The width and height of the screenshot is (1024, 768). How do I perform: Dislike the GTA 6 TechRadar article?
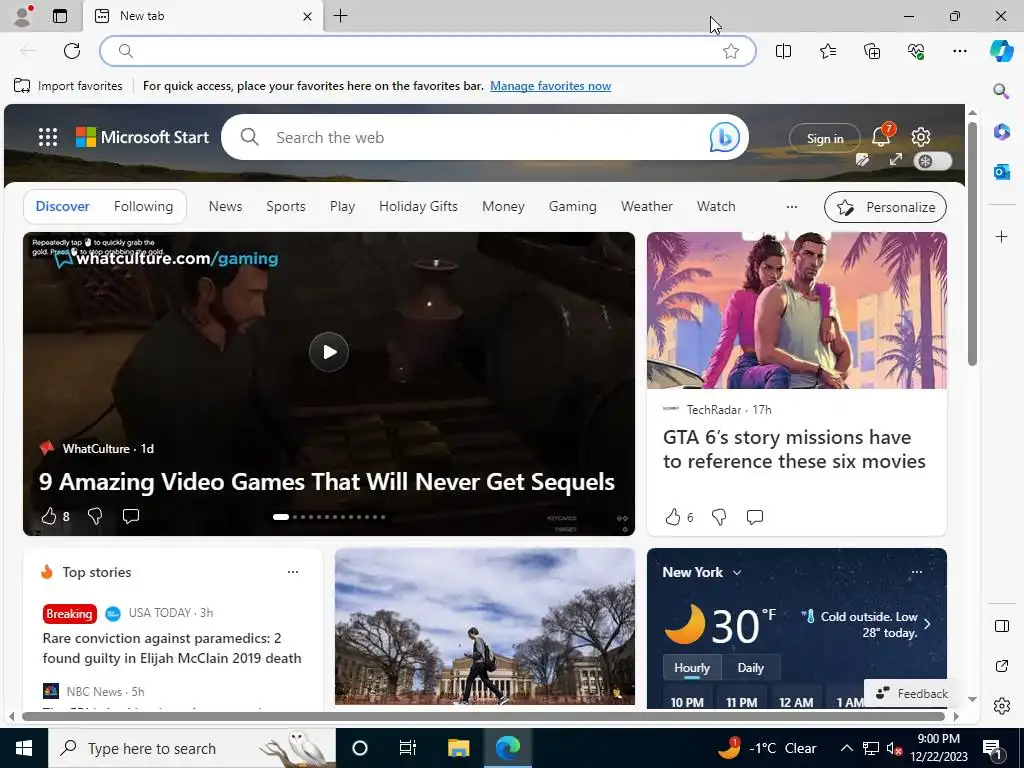(x=718, y=517)
